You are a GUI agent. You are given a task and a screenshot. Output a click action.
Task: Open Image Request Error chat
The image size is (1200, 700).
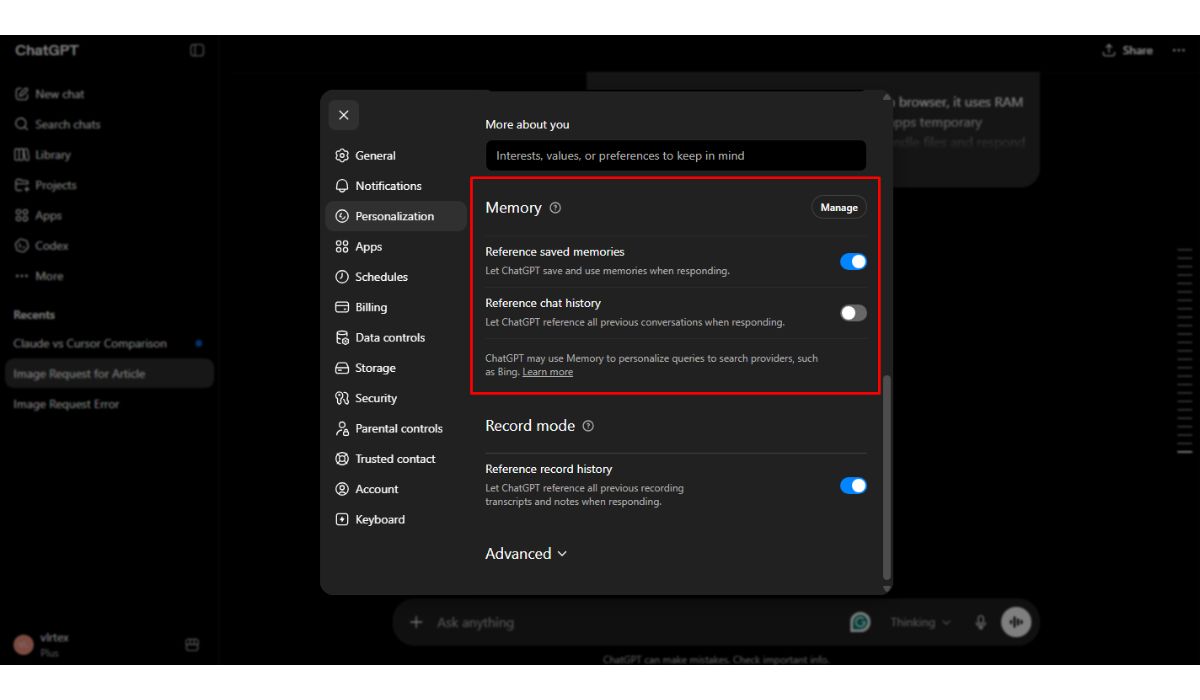[x=110, y=405]
